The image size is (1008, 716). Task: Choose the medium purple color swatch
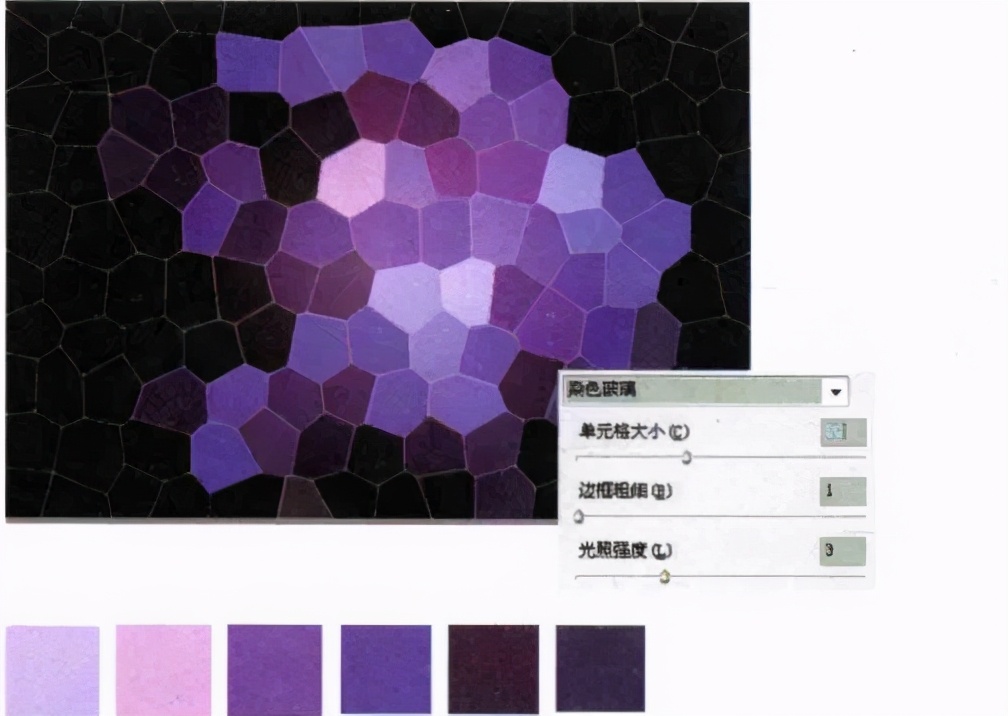[275, 669]
